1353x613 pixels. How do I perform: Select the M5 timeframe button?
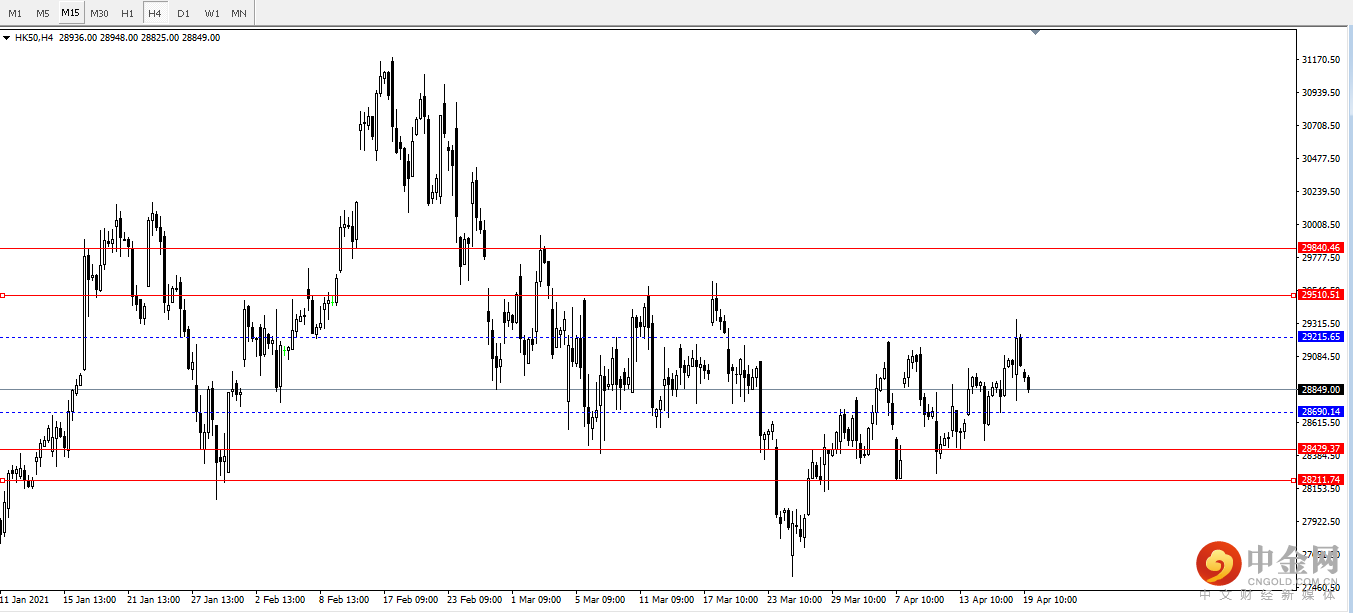click(x=43, y=13)
